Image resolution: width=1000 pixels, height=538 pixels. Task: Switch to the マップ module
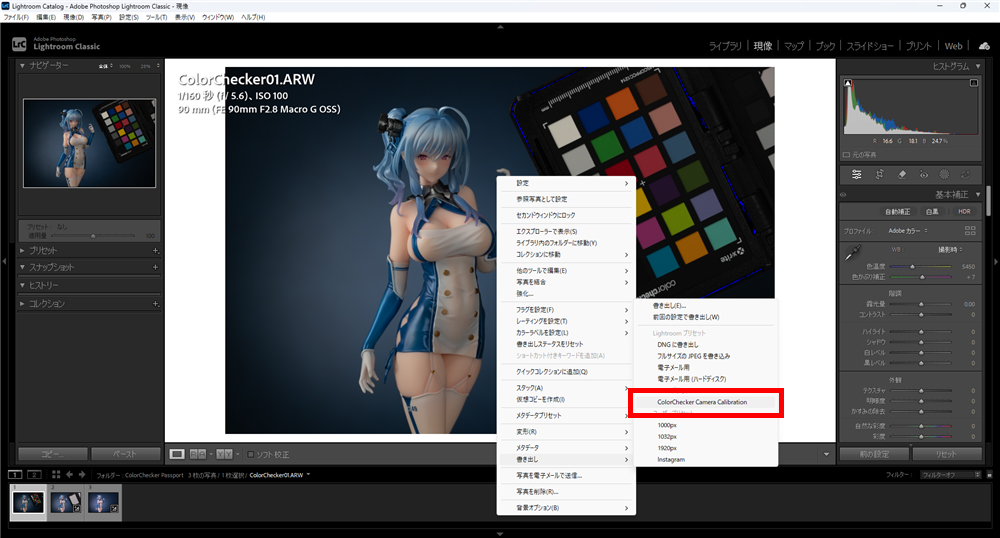coord(793,46)
